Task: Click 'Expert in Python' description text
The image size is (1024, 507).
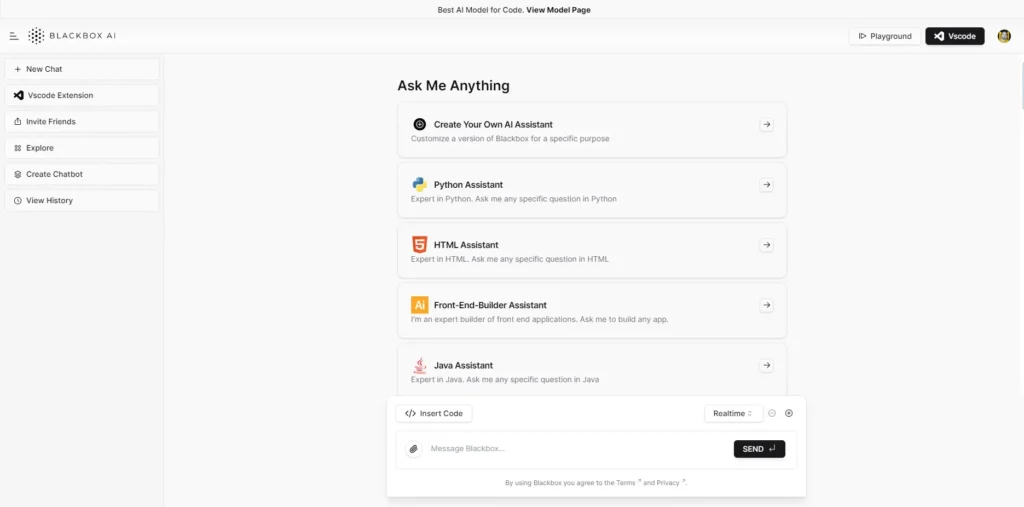Action: 514,199
